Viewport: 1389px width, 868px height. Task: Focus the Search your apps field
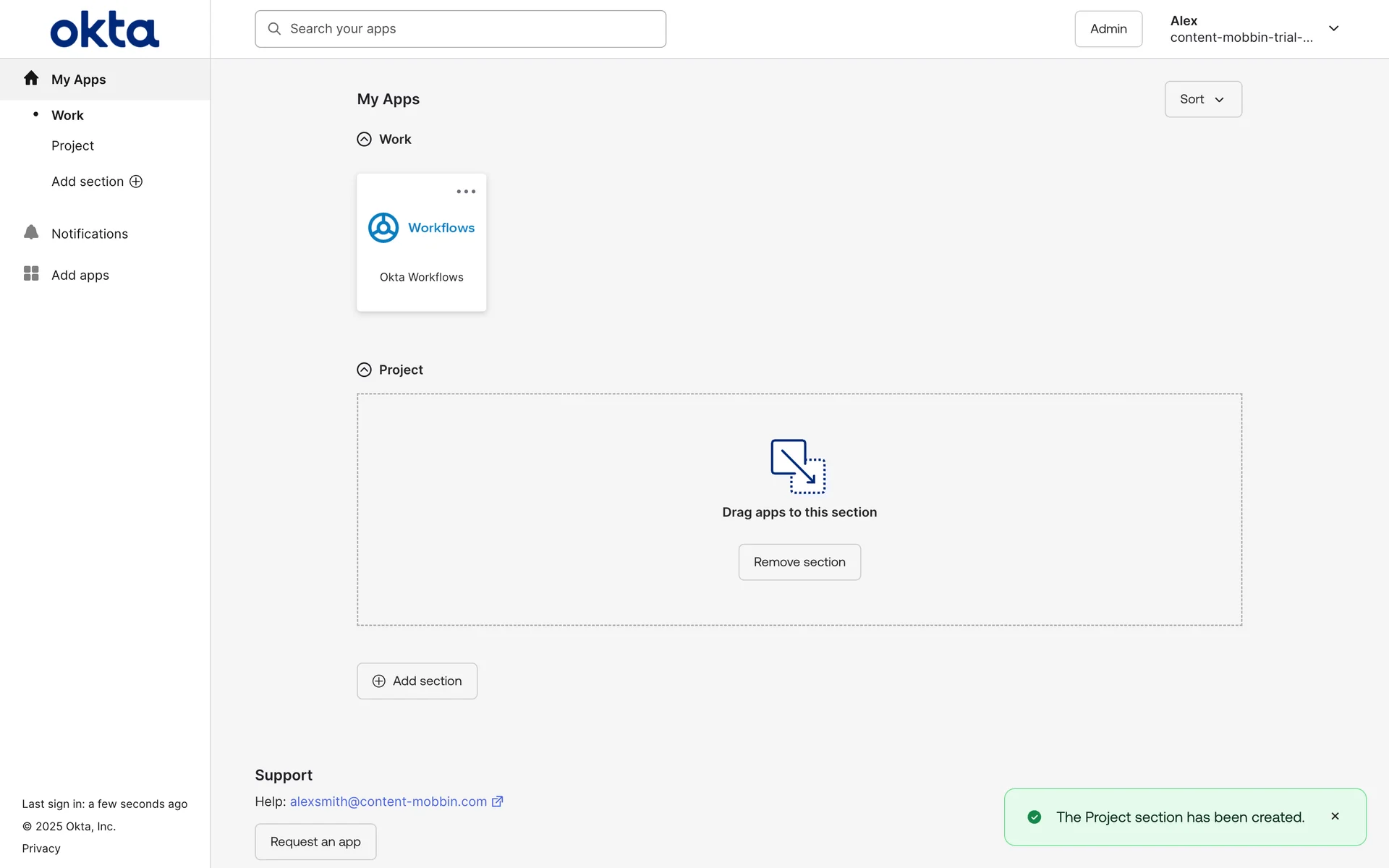click(460, 29)
